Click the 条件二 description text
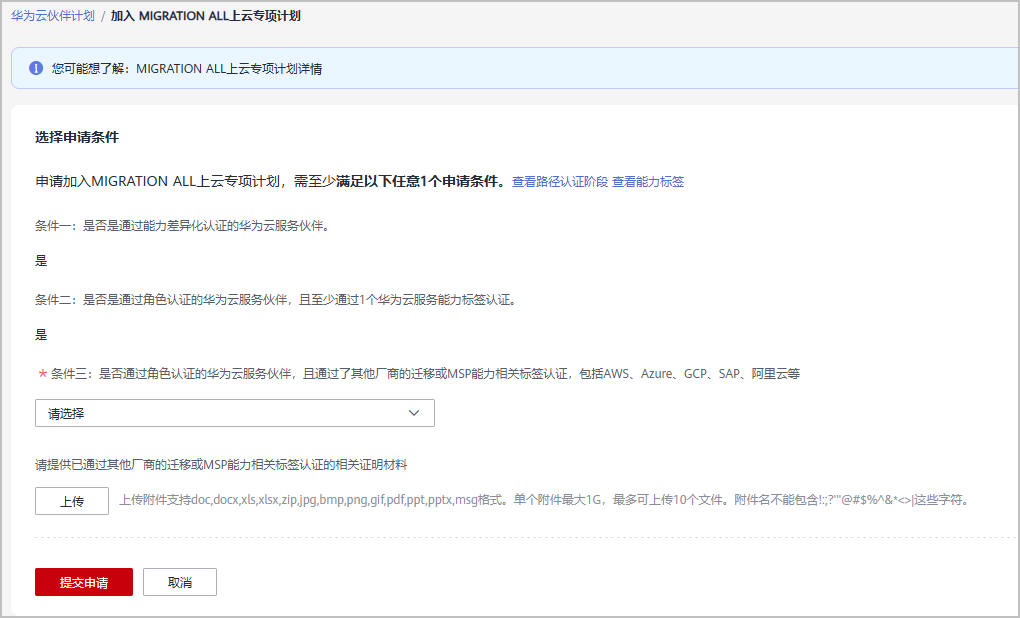Screen dimensions: 1020x618 [275, 299]
